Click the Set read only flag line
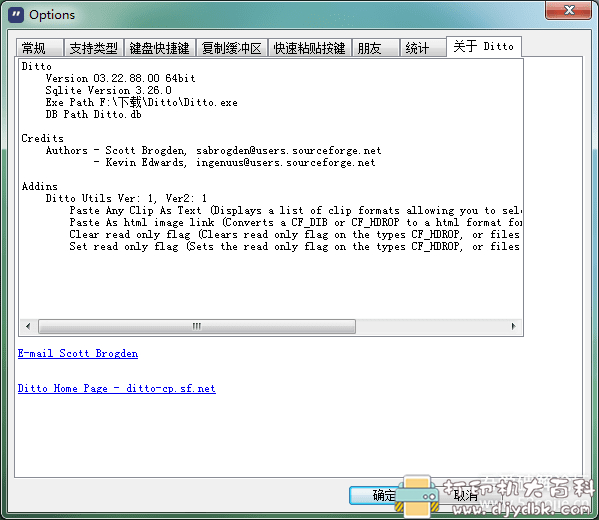 [295, 246]
